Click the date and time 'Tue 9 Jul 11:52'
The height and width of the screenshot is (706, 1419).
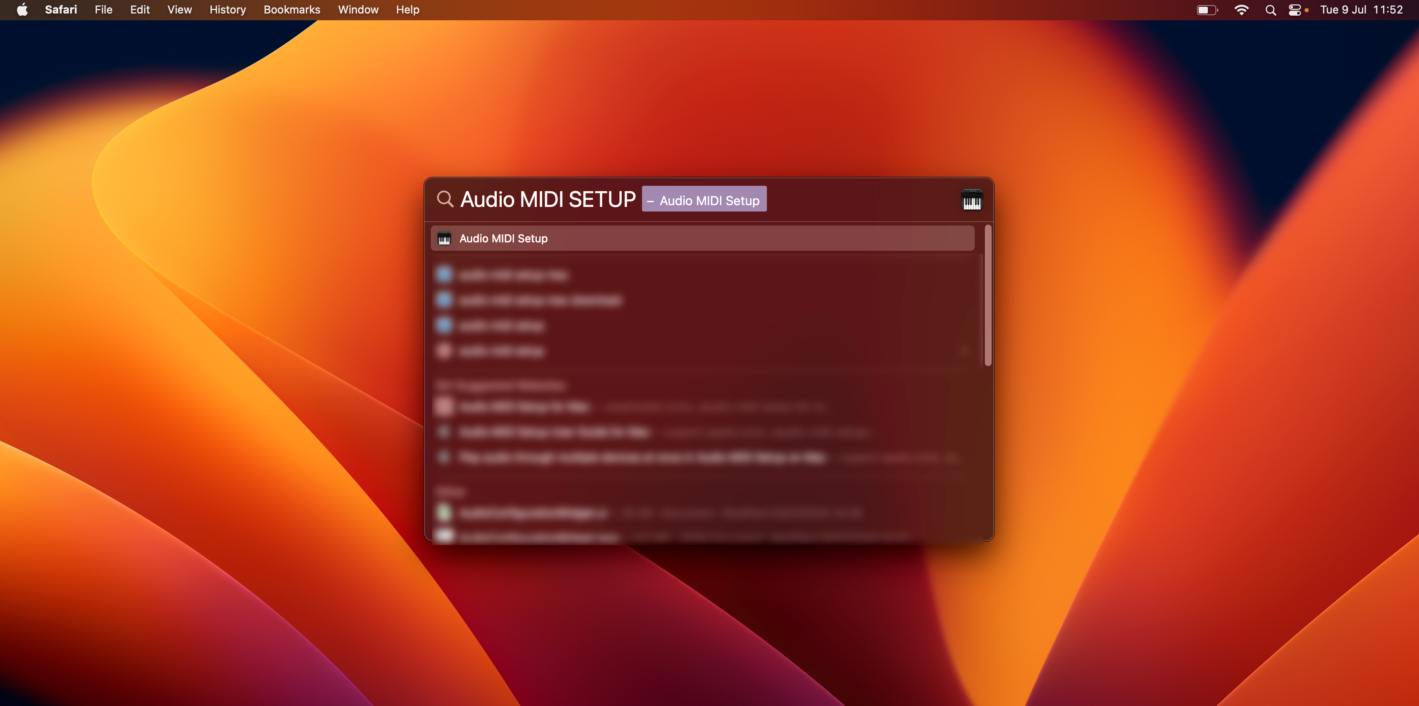click(x=1361, y=10)
